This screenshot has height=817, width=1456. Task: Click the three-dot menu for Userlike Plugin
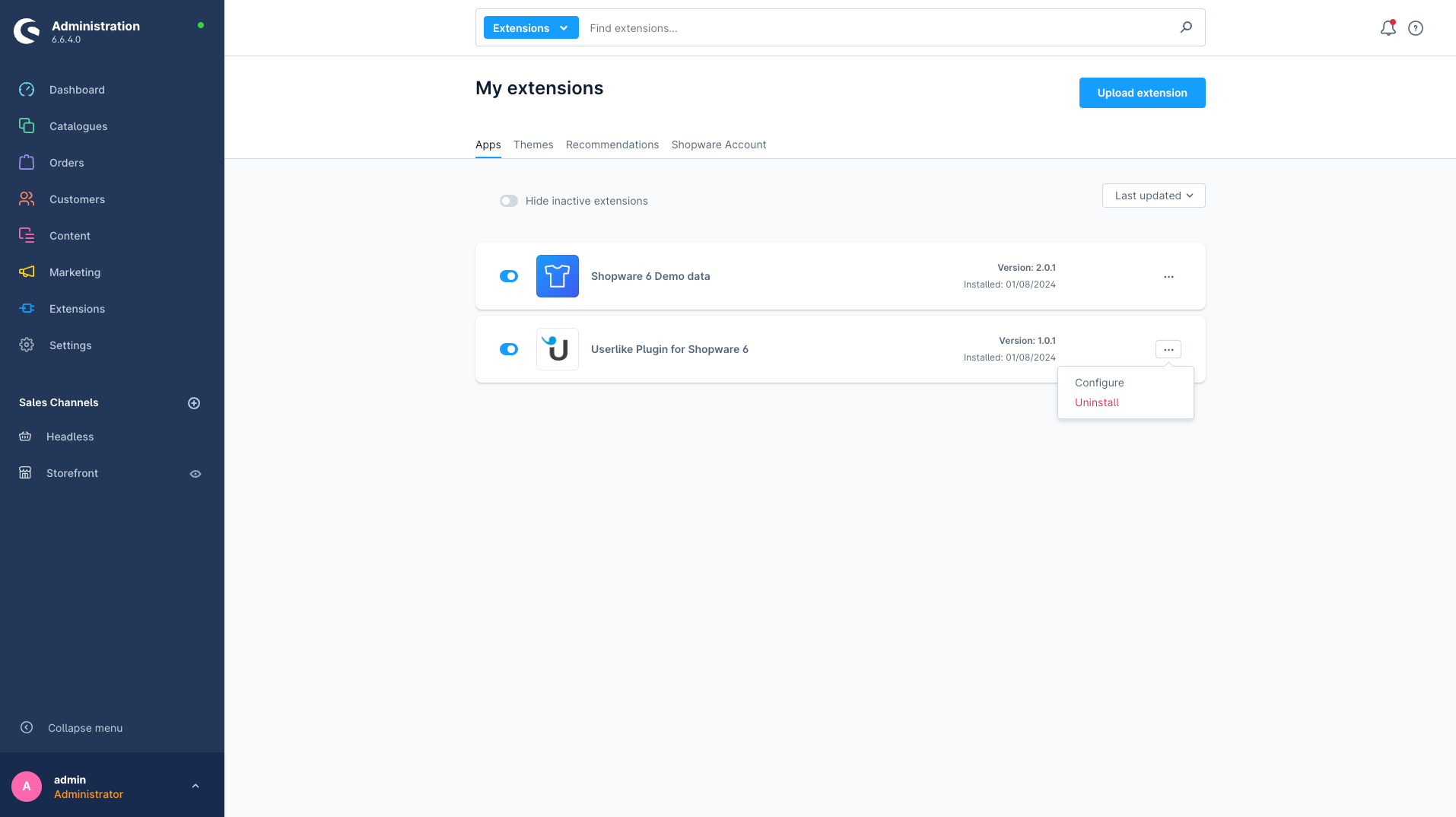[1168, 350]
